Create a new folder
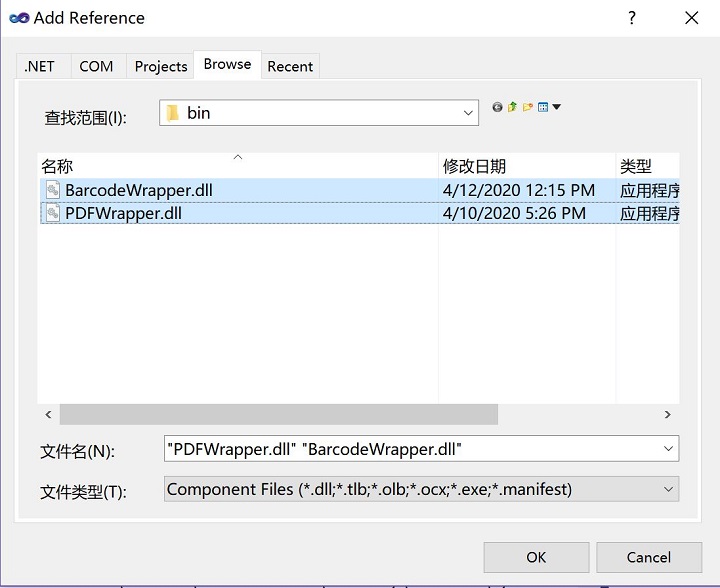 point(528,107)
